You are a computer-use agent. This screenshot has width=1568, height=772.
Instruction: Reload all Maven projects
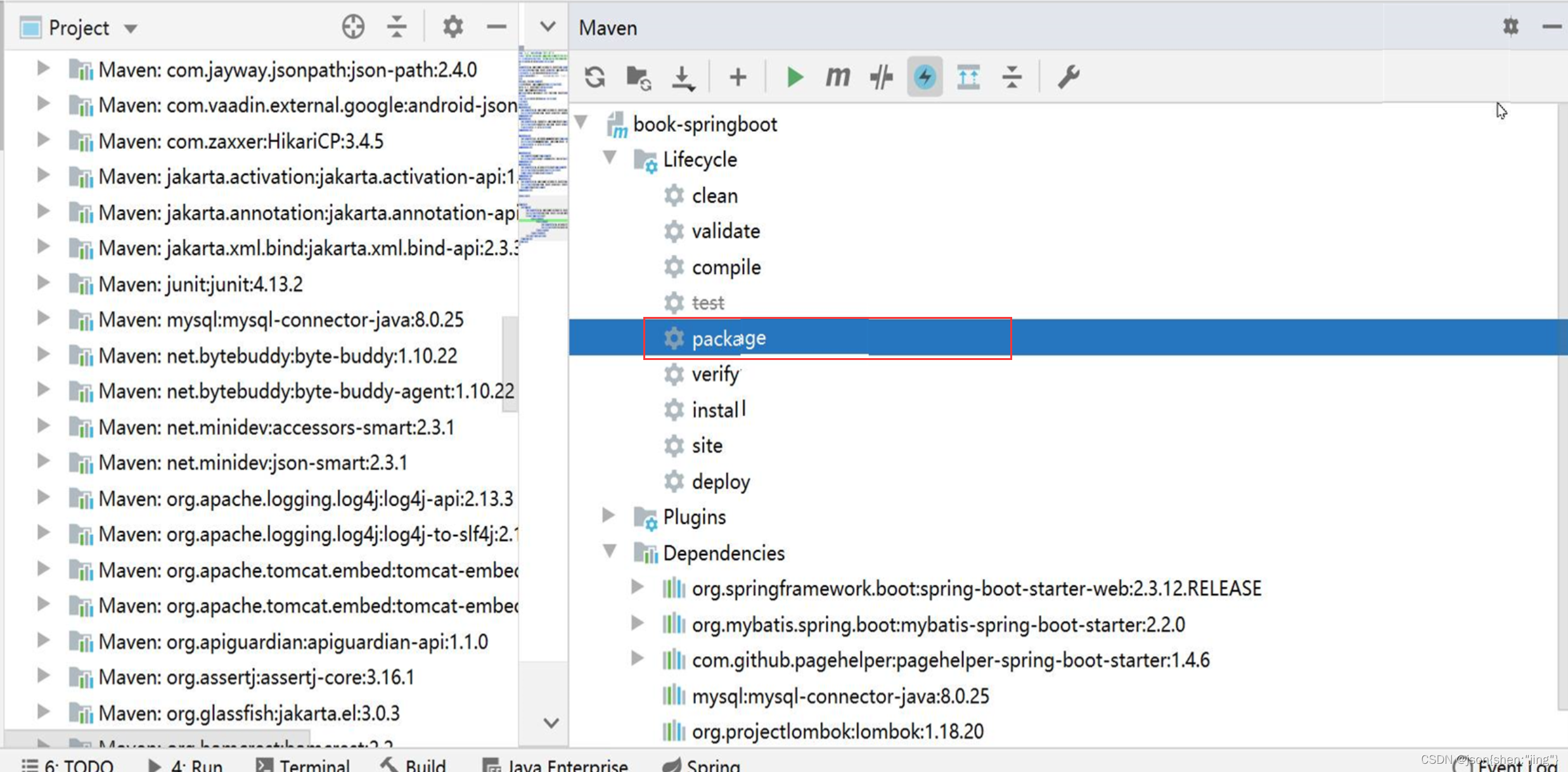pos(594,77)
